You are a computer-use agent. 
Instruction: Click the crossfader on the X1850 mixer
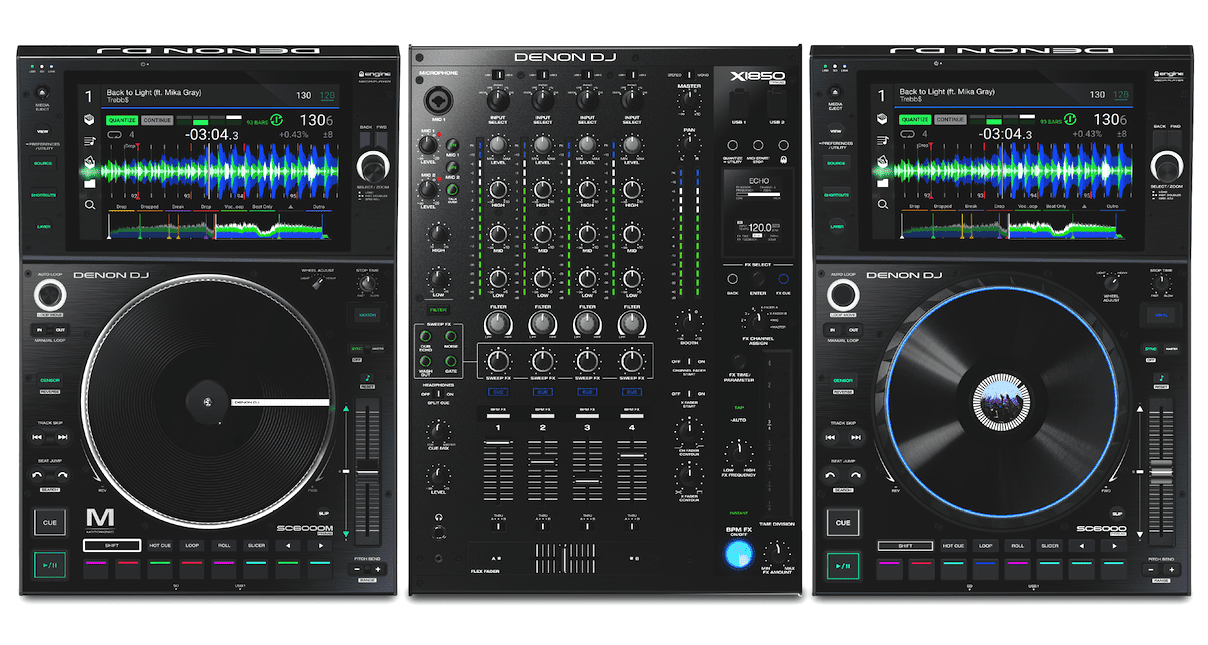click(567, 557)
